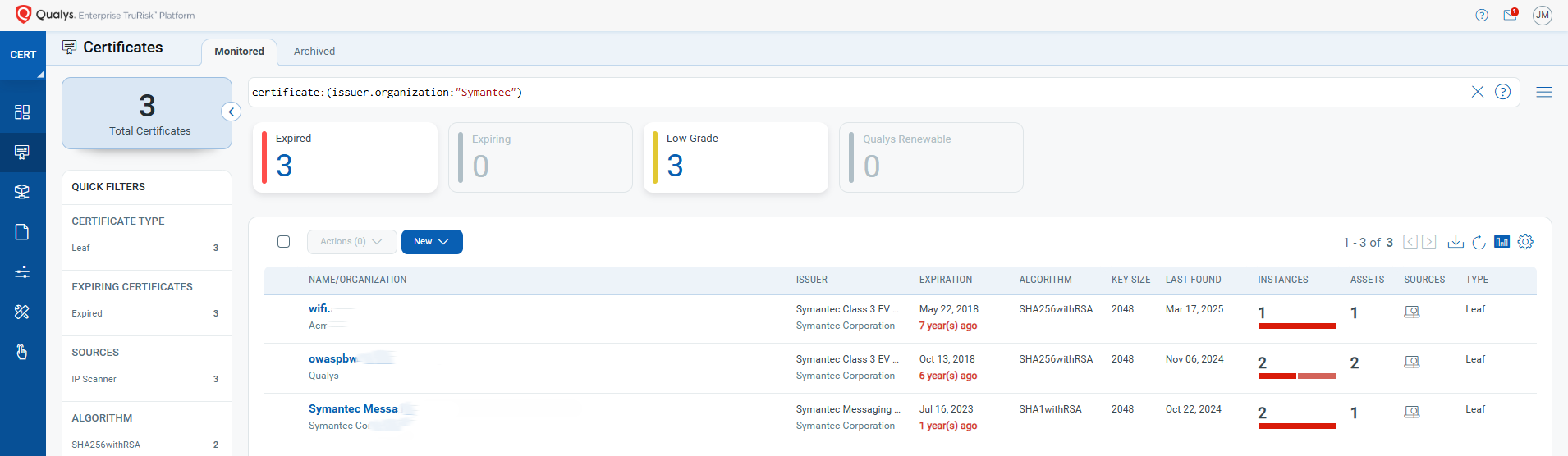Click source scanner icon in Symantec Messa row
This screenshot has width=1568, height=456.
(x=1412, y=412)
